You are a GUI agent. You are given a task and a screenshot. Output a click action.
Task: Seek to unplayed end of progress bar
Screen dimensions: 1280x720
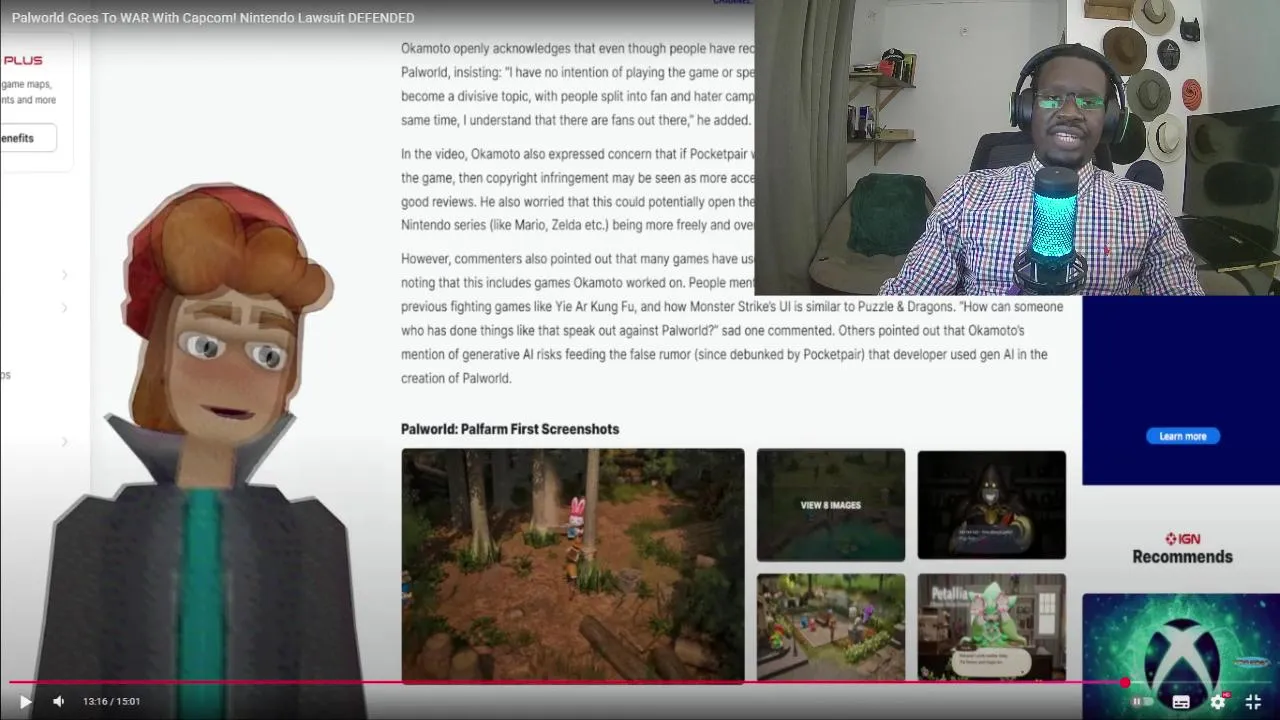[1200, 683]
